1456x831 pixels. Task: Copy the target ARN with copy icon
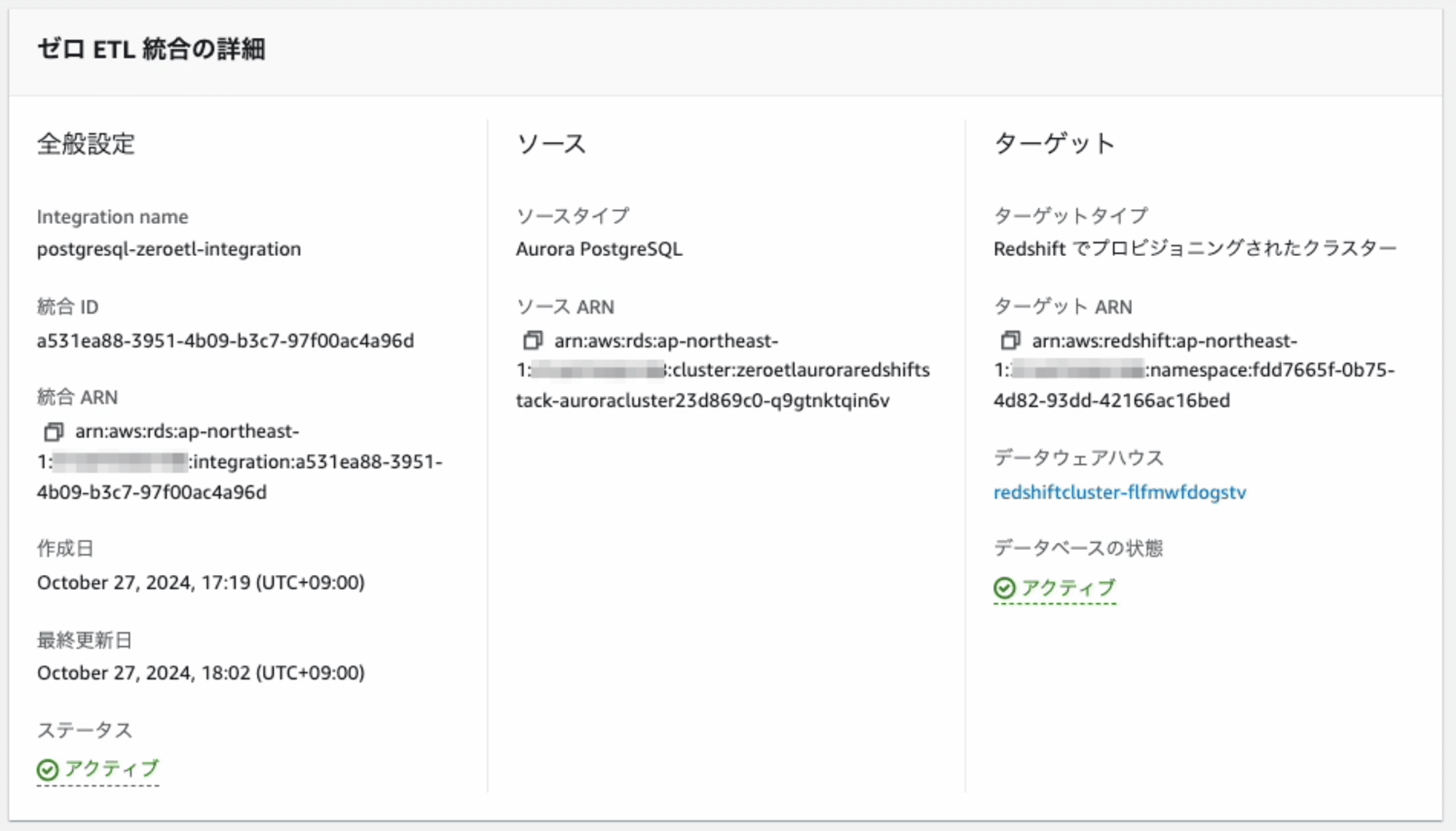[x=1010, y=341]
